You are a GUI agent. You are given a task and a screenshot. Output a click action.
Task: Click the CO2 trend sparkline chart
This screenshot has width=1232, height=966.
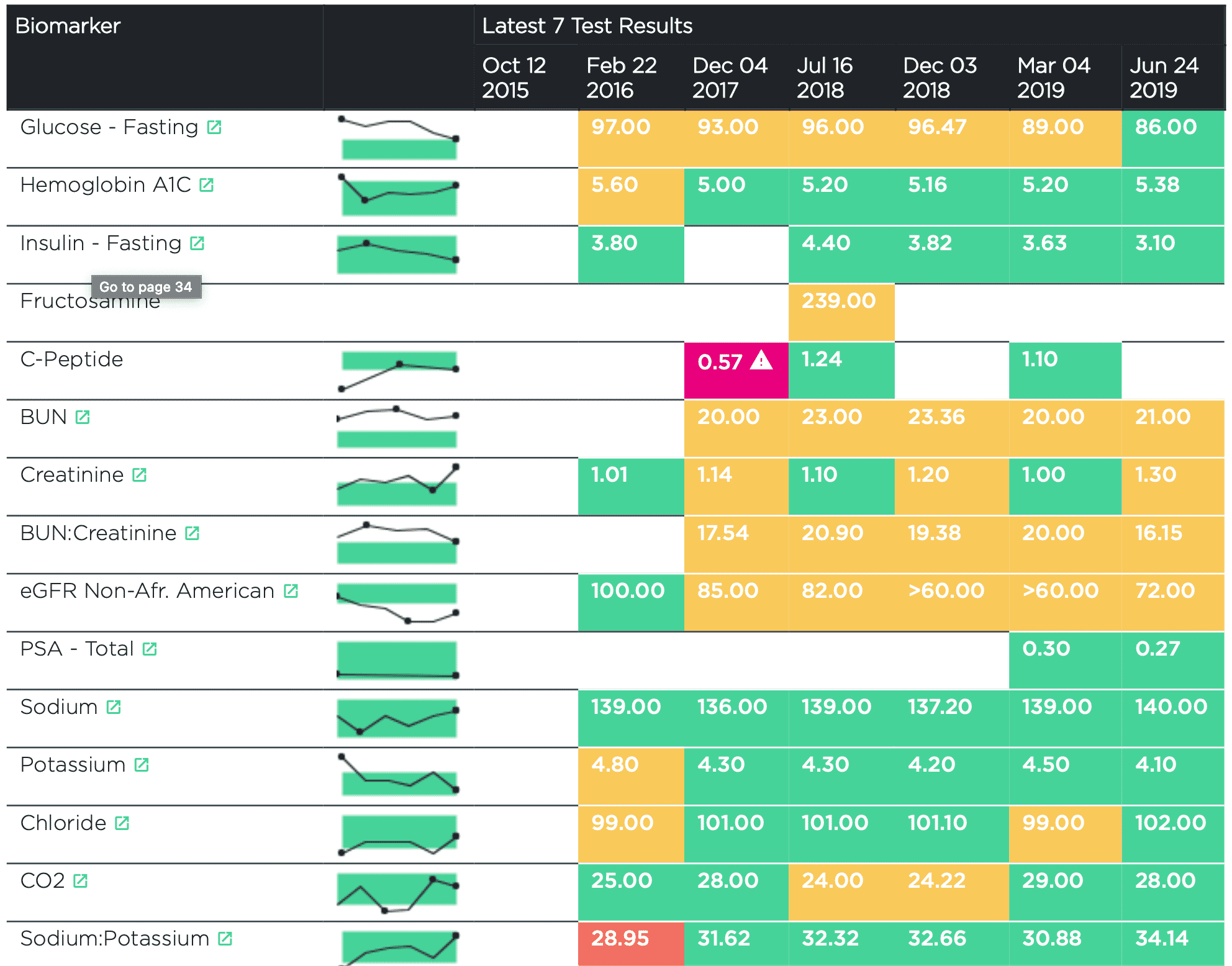point(397,892)
